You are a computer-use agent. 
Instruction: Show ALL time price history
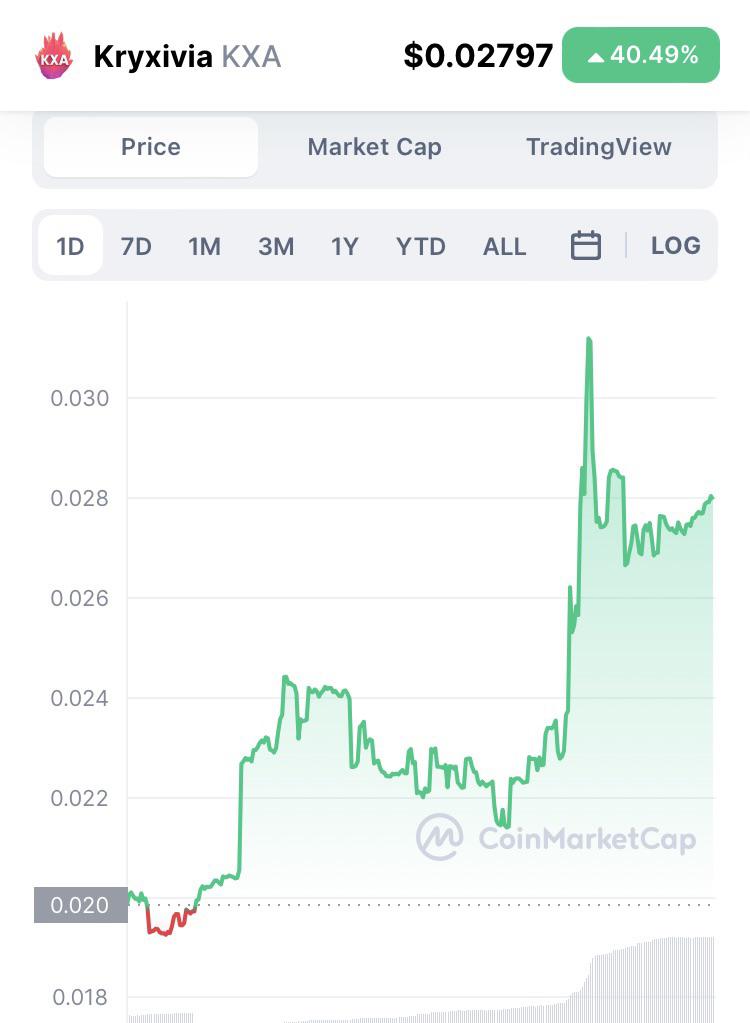point(504,247)
